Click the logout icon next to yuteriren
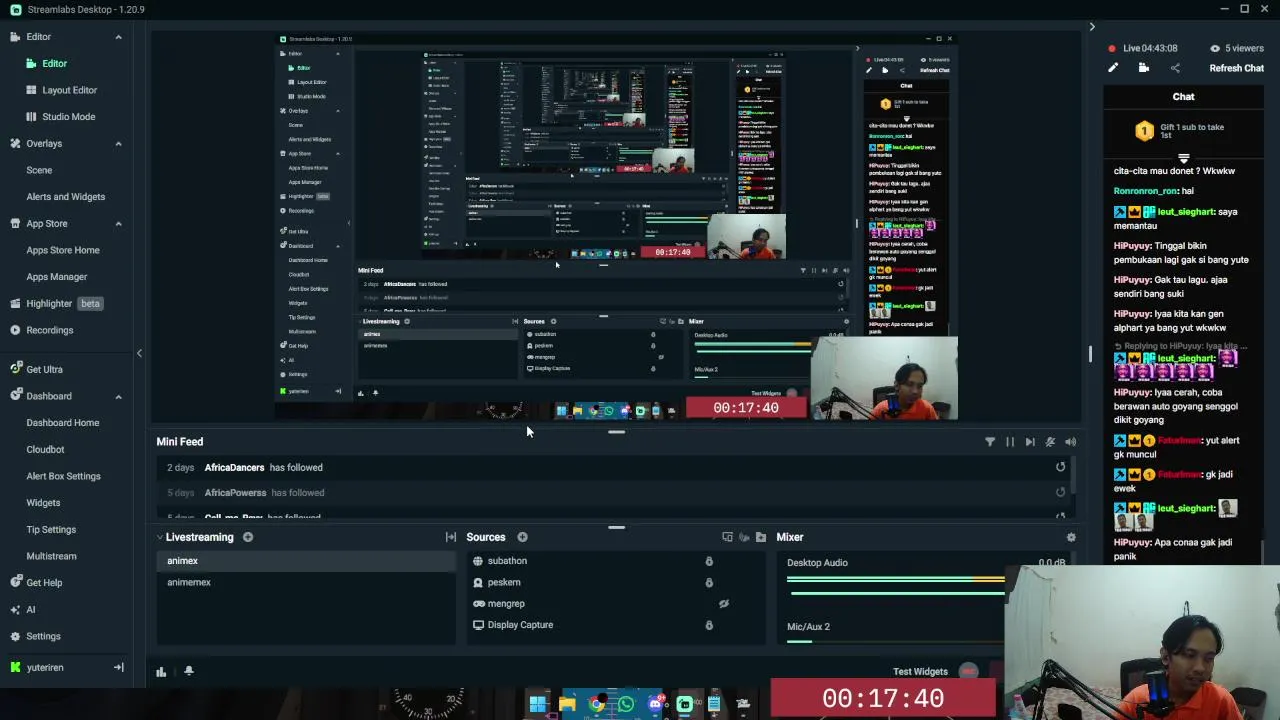 coord(118,667)
